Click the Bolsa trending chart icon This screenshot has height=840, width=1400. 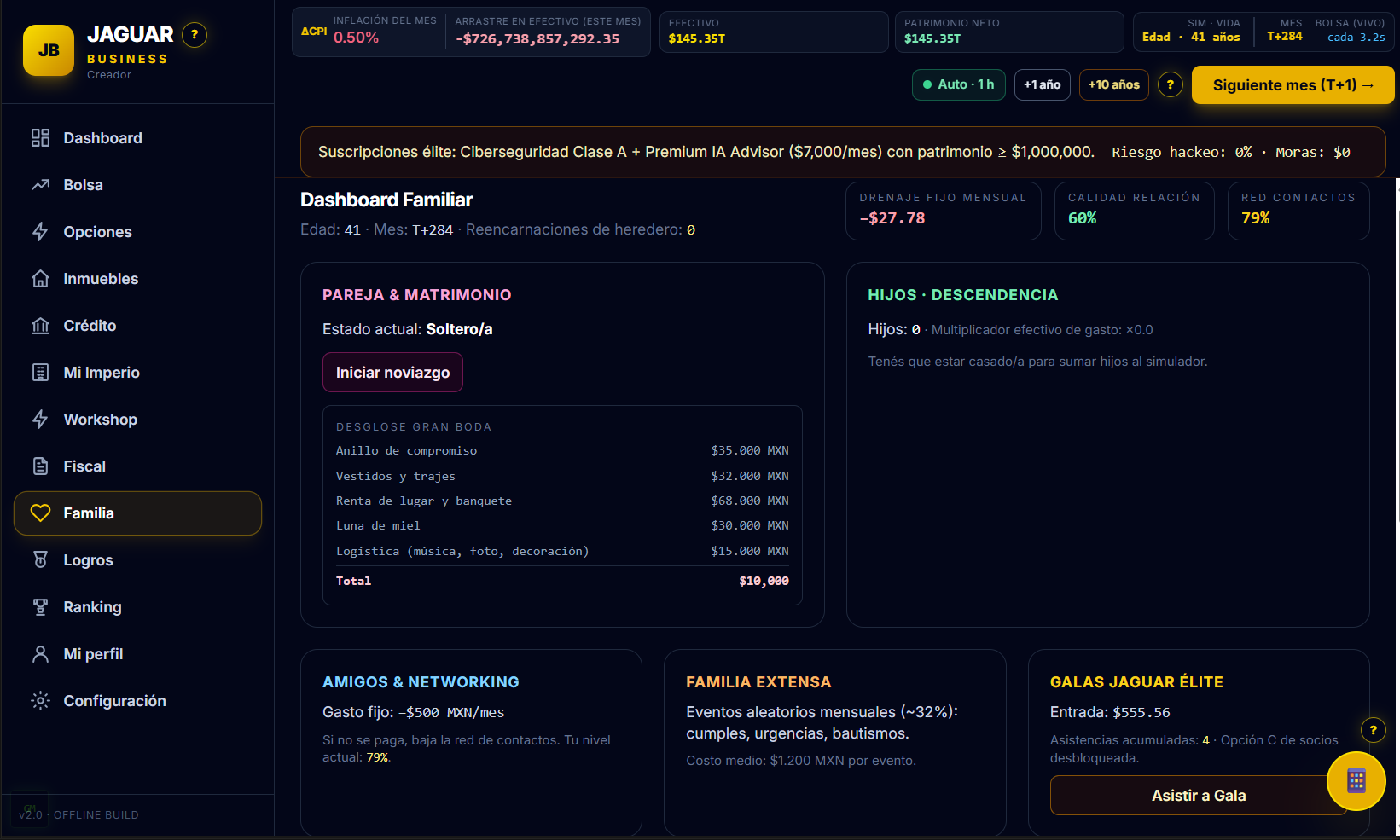click(40, 185)
